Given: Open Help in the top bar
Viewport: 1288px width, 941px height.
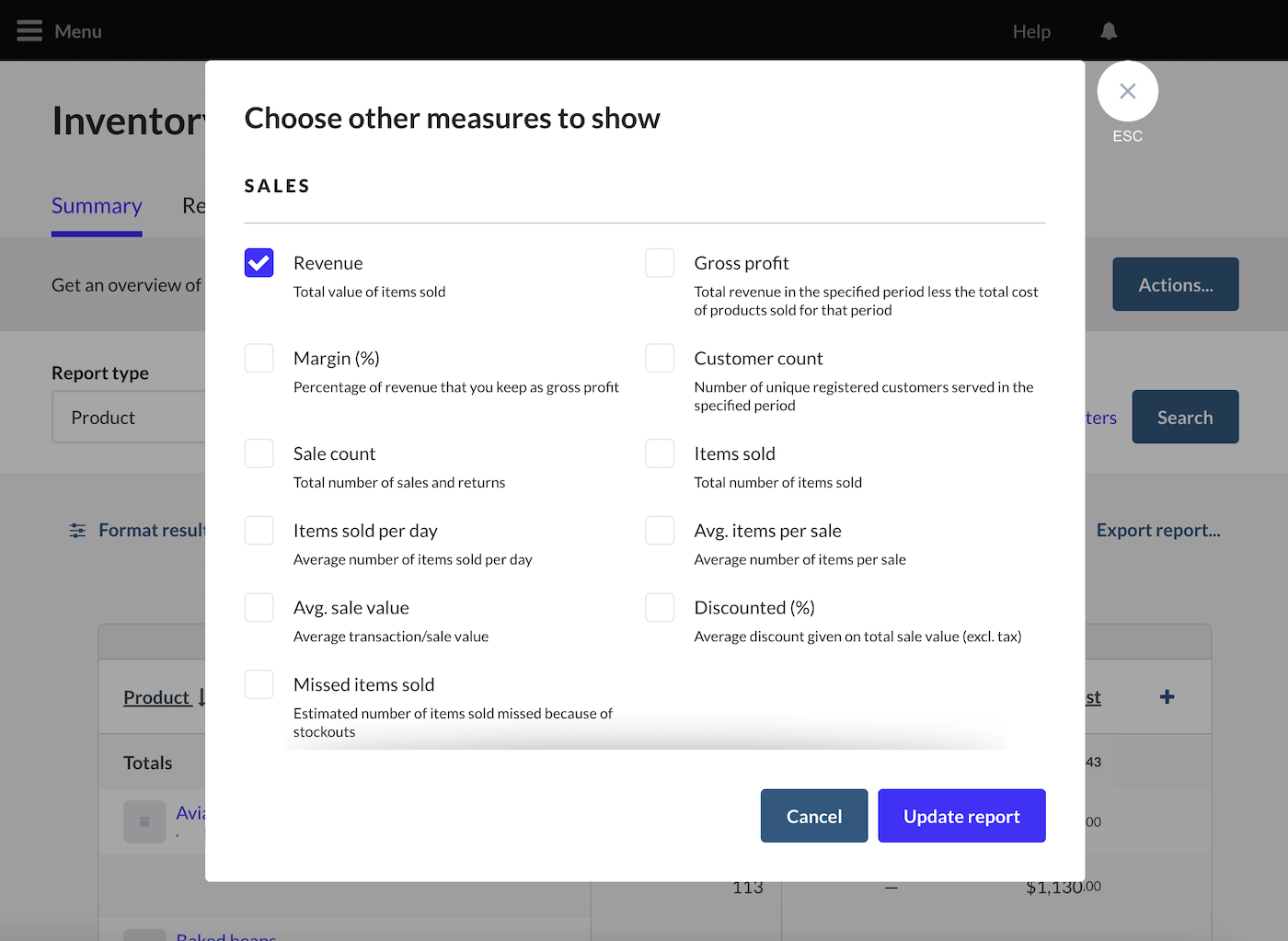Looking at the screenshot, I should tap(1031, 31).
